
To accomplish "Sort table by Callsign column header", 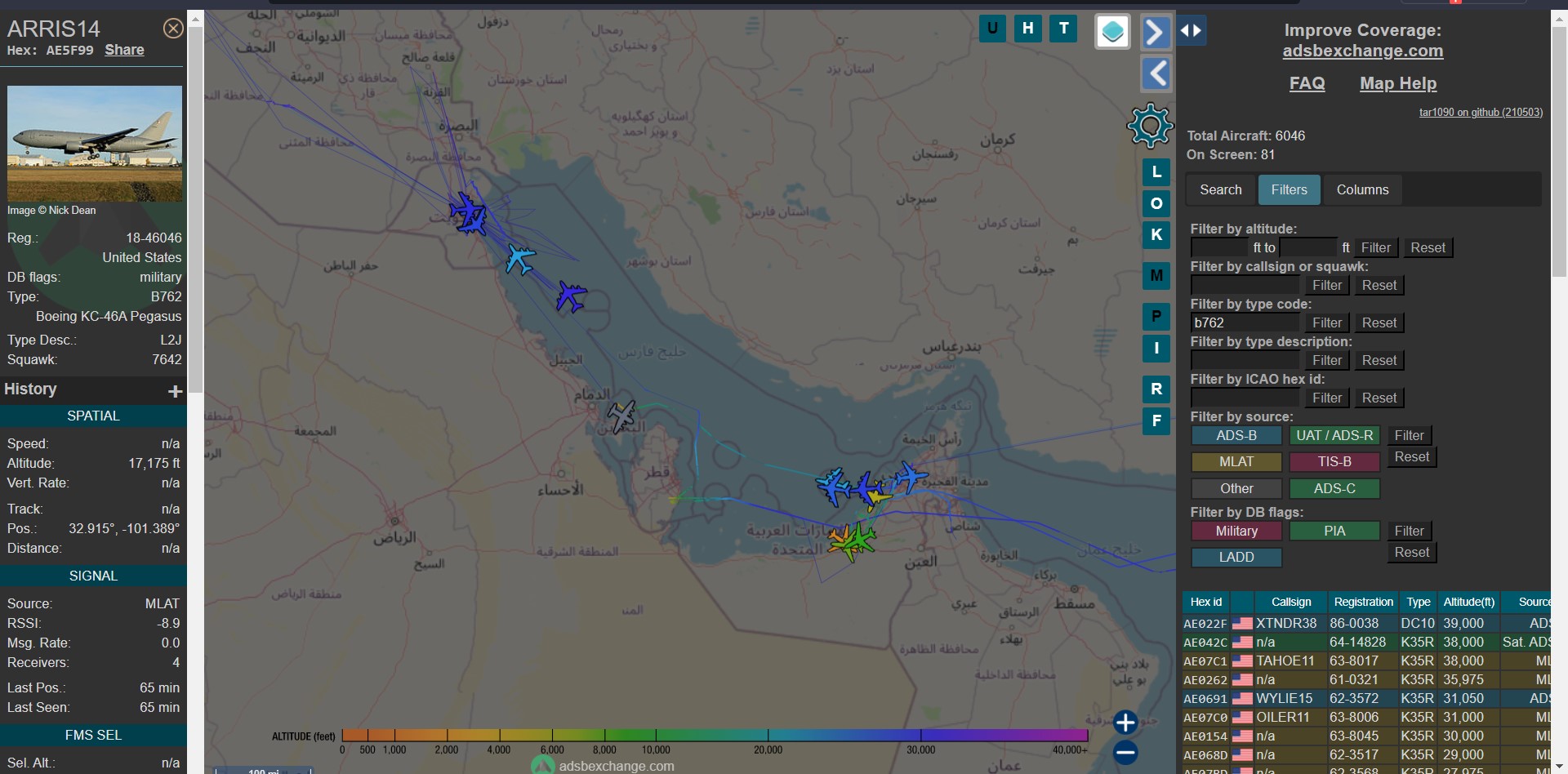I will tap(1290, 602).
